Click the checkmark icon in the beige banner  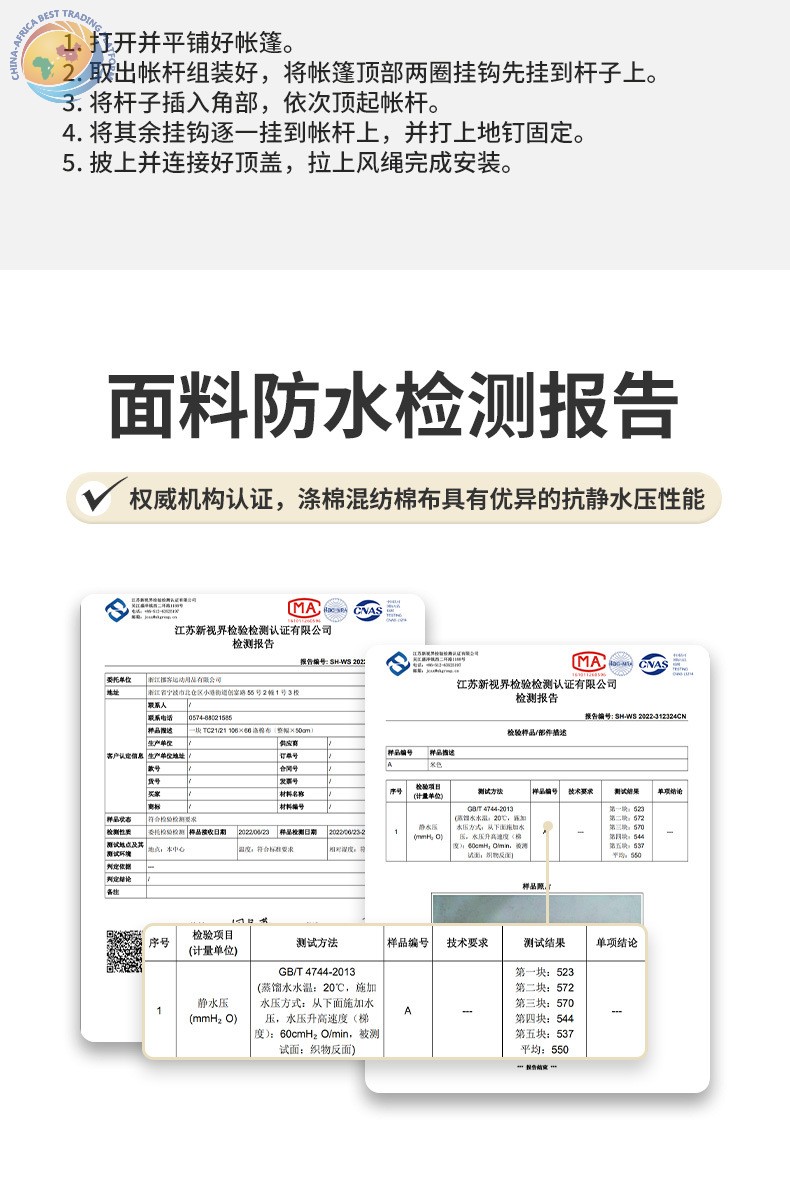pyautogui.click(x=101, y=497)
